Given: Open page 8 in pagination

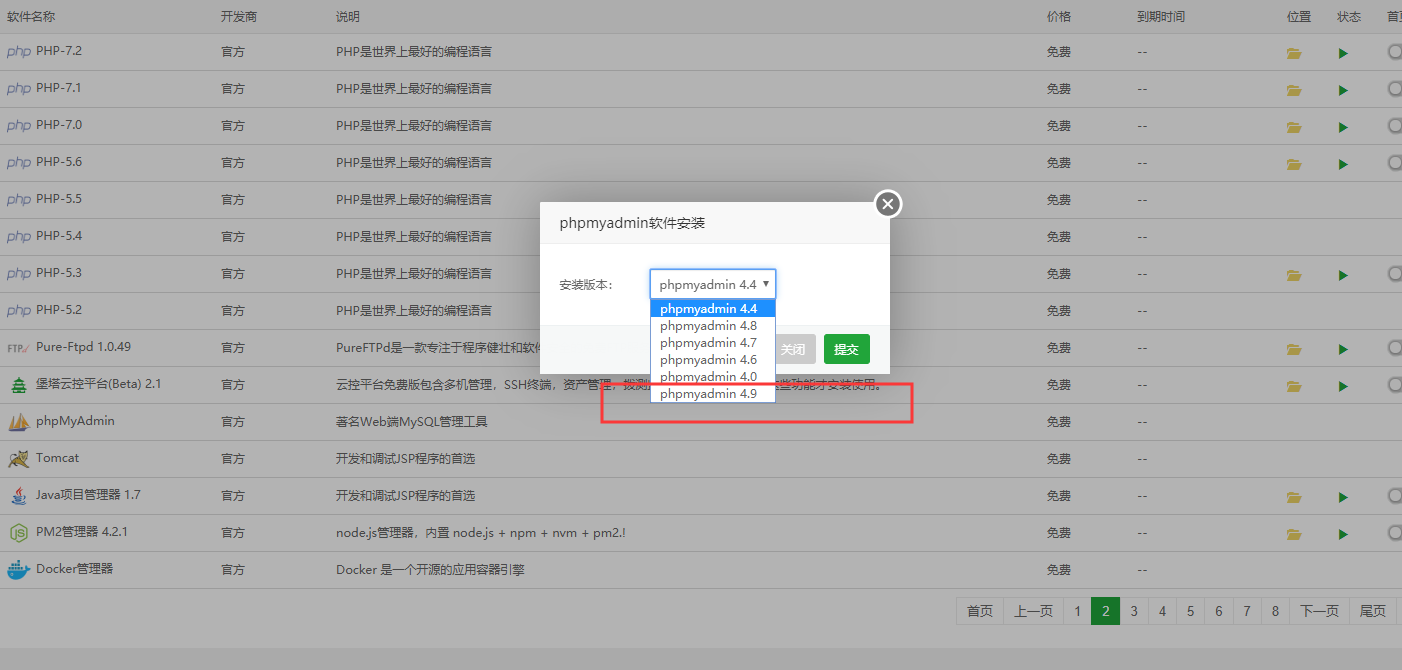Looking at the screenshot, I should pos(1276,611).
